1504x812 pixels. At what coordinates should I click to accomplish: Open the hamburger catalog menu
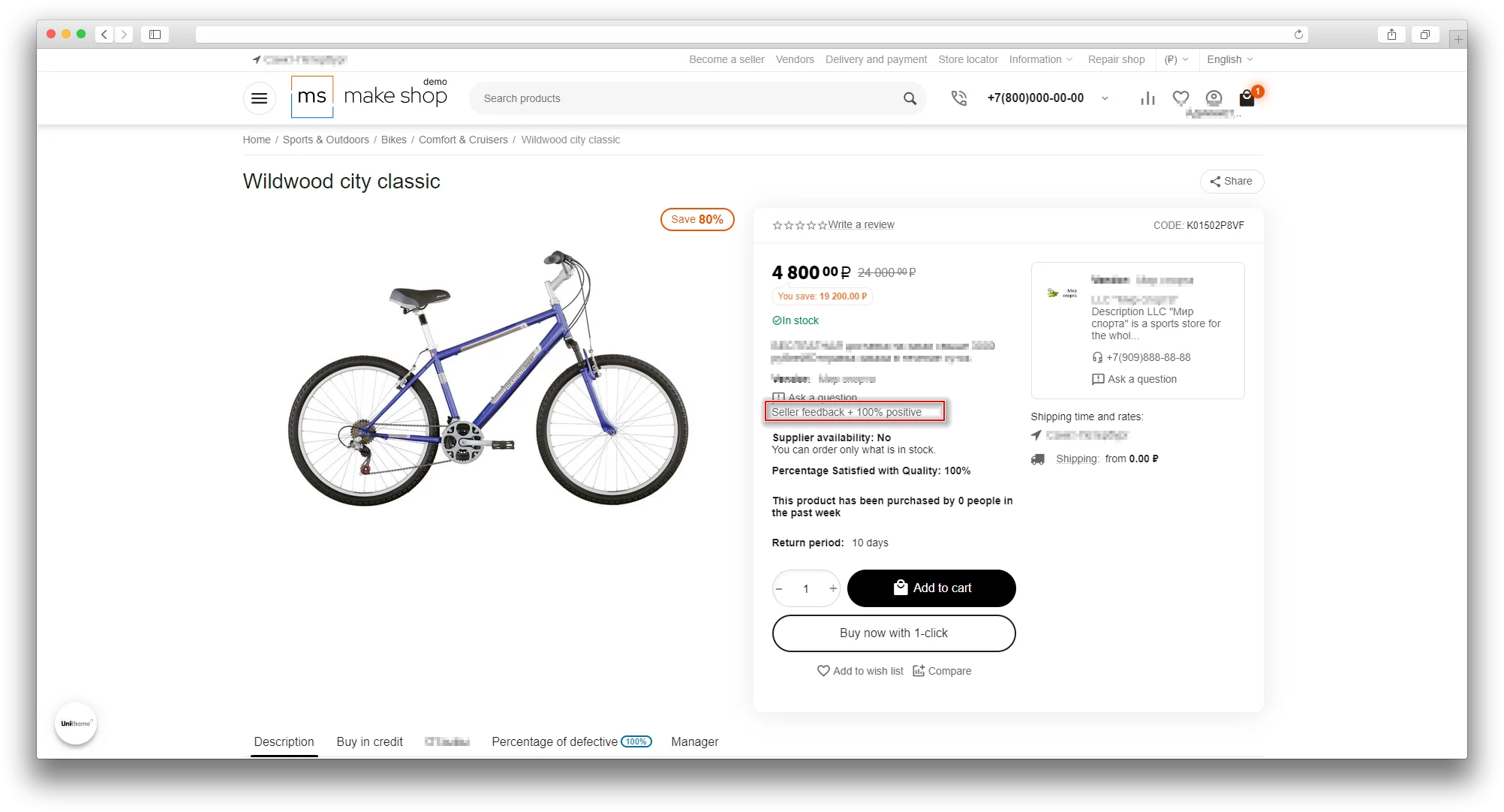259,98
